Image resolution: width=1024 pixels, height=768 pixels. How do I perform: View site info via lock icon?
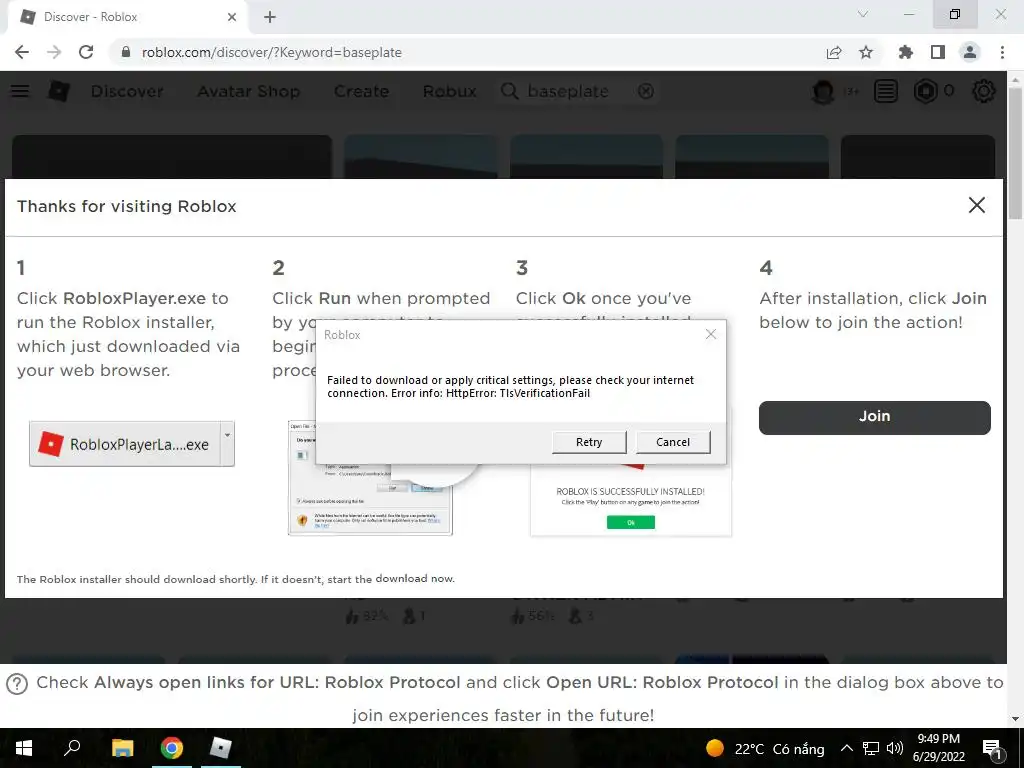(125, 52)
